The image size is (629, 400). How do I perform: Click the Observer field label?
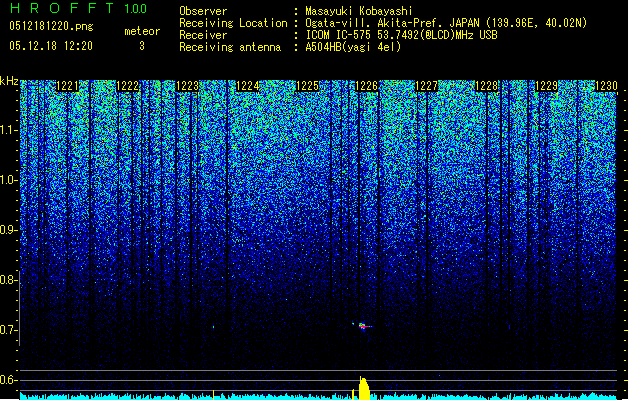pyautogui.click(x=203, y=11)
